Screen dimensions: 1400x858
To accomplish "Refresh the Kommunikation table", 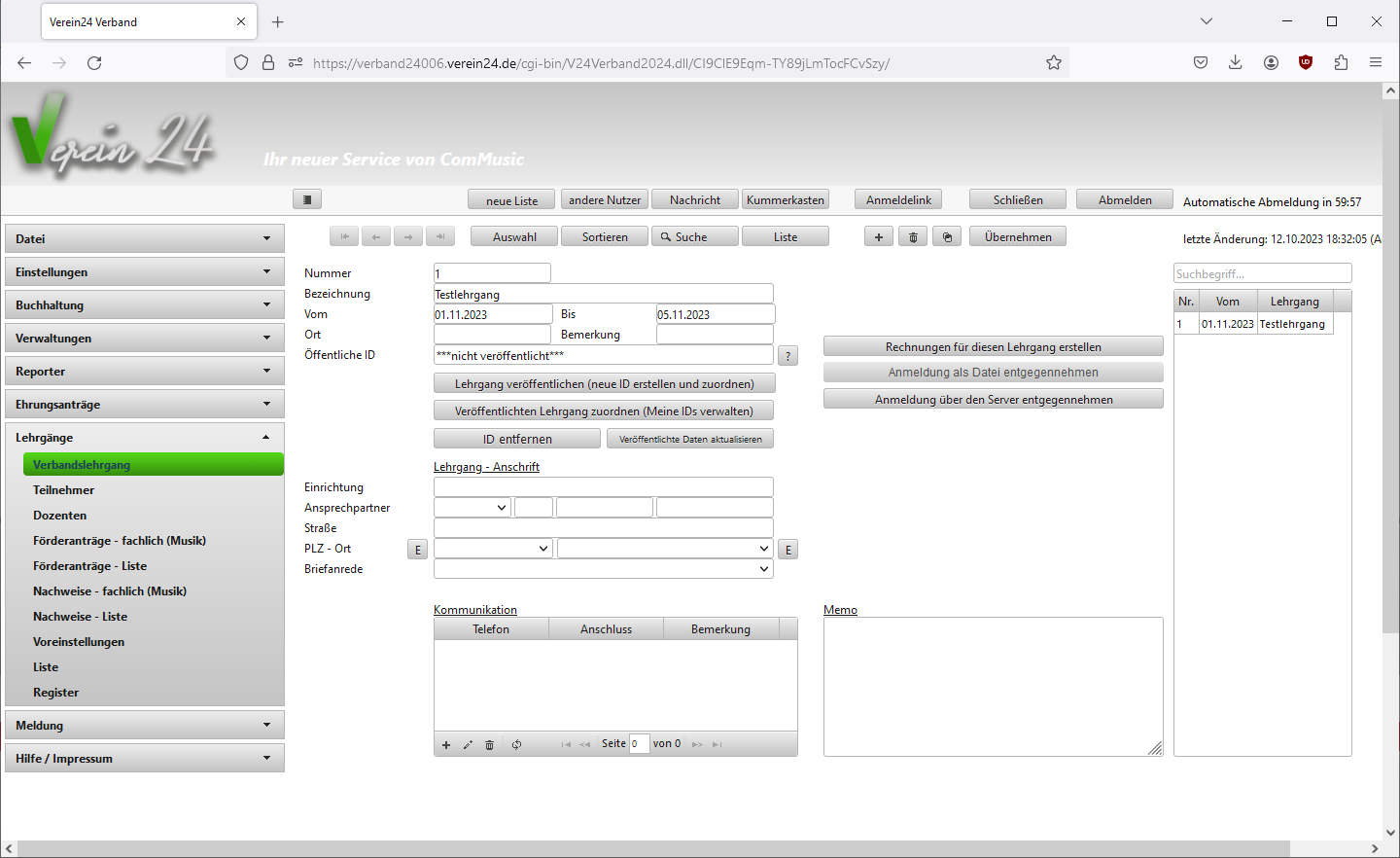I will click(x=516, y=744).
